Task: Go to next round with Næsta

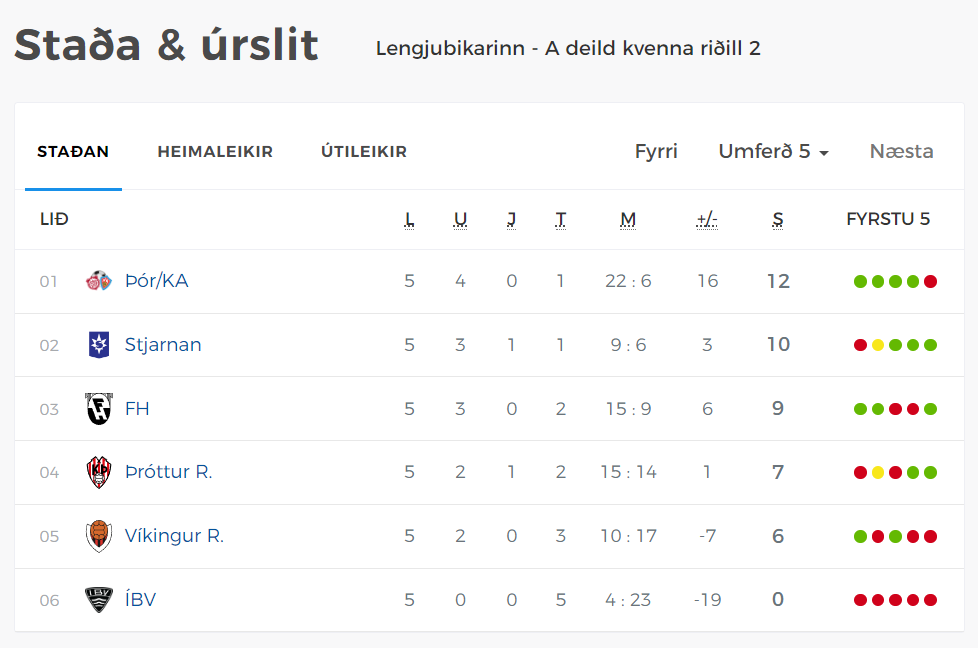Action: [x=901, y=152]
